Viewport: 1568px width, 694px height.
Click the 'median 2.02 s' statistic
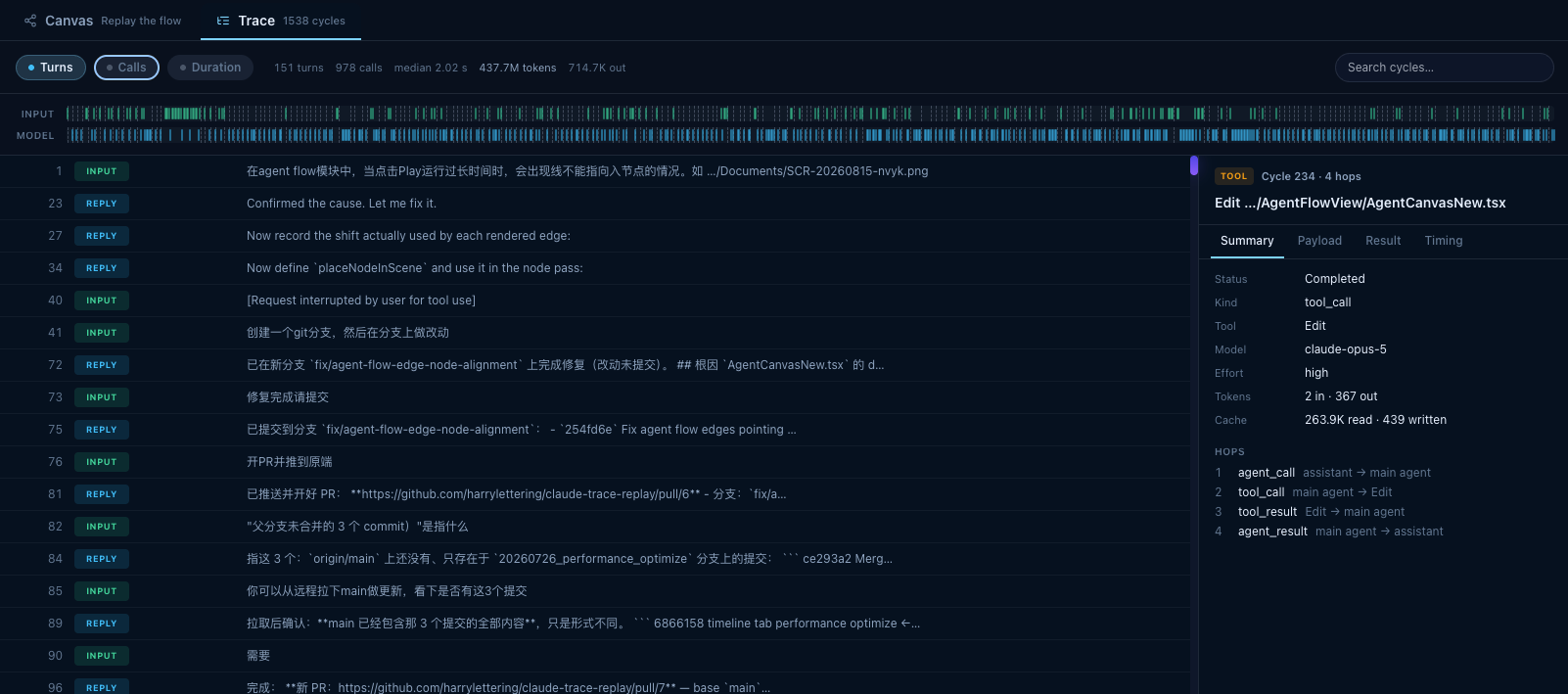431,68
